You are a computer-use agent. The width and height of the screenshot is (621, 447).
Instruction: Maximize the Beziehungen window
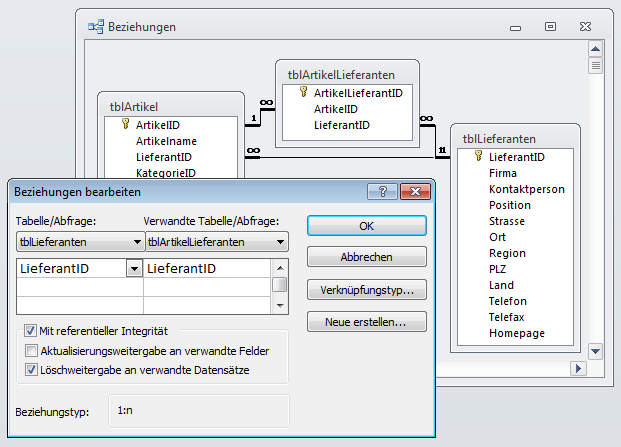(x=550, y=27)
